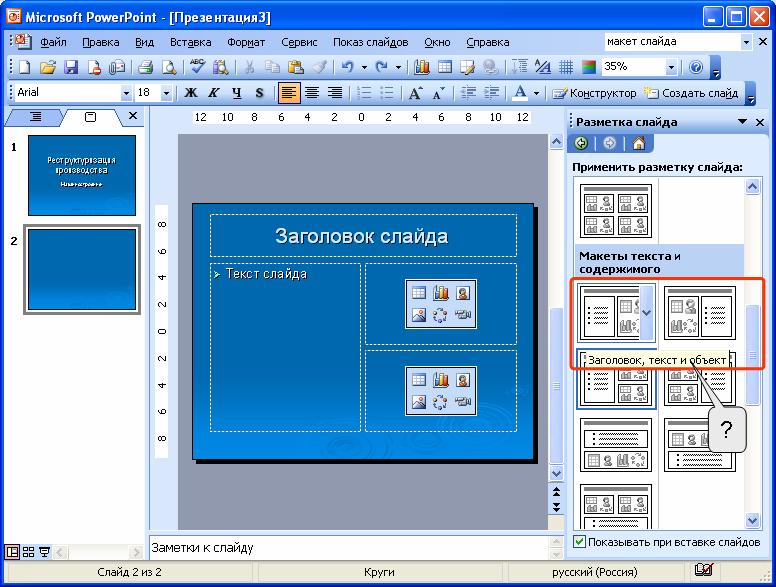Image resolution: width=776 pixels, height=587 pixels.
Task: Uncheck Показывать при вставке слайдов
Action: click(580, 541)
